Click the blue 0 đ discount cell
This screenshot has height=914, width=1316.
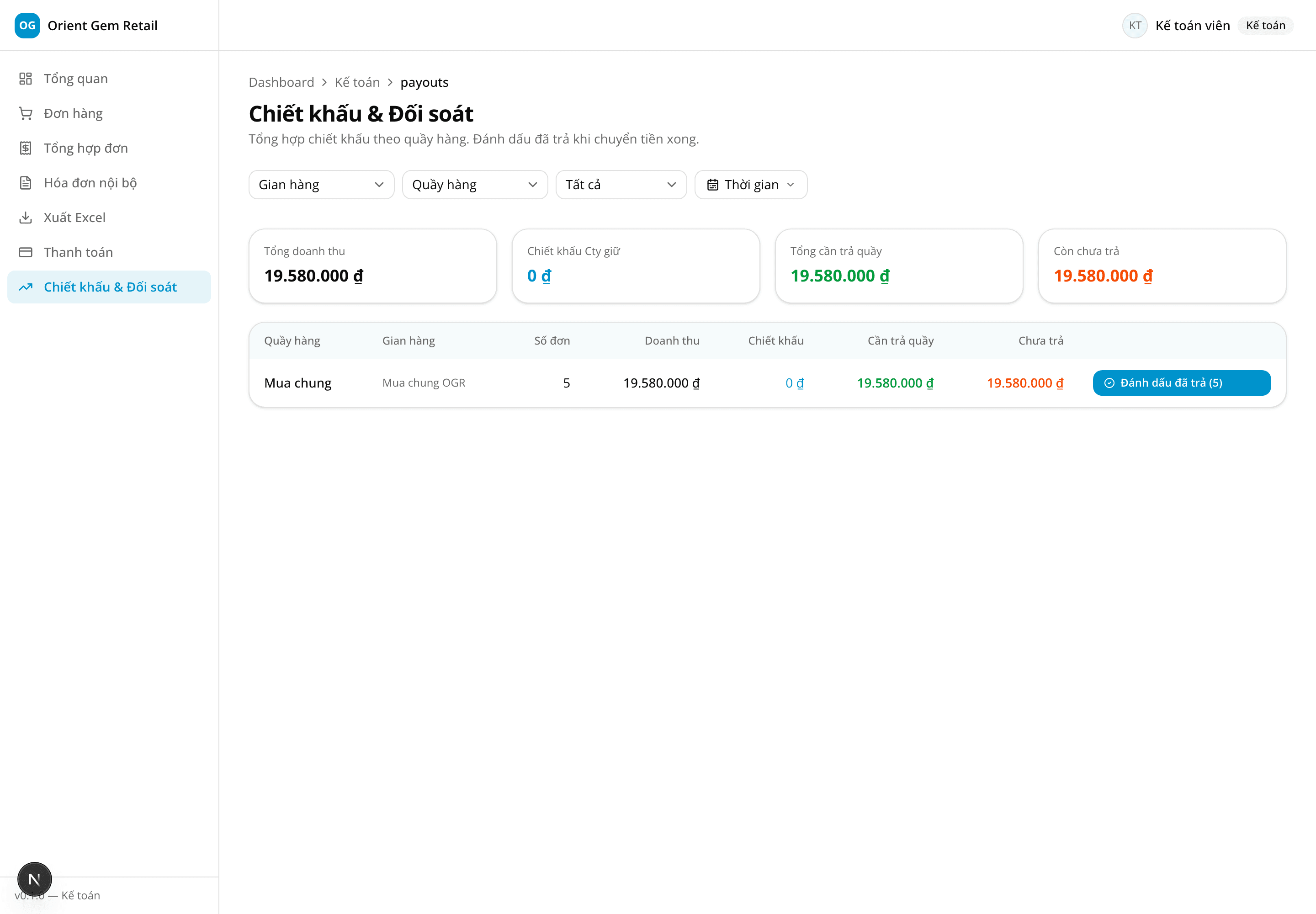click(794, 383)
